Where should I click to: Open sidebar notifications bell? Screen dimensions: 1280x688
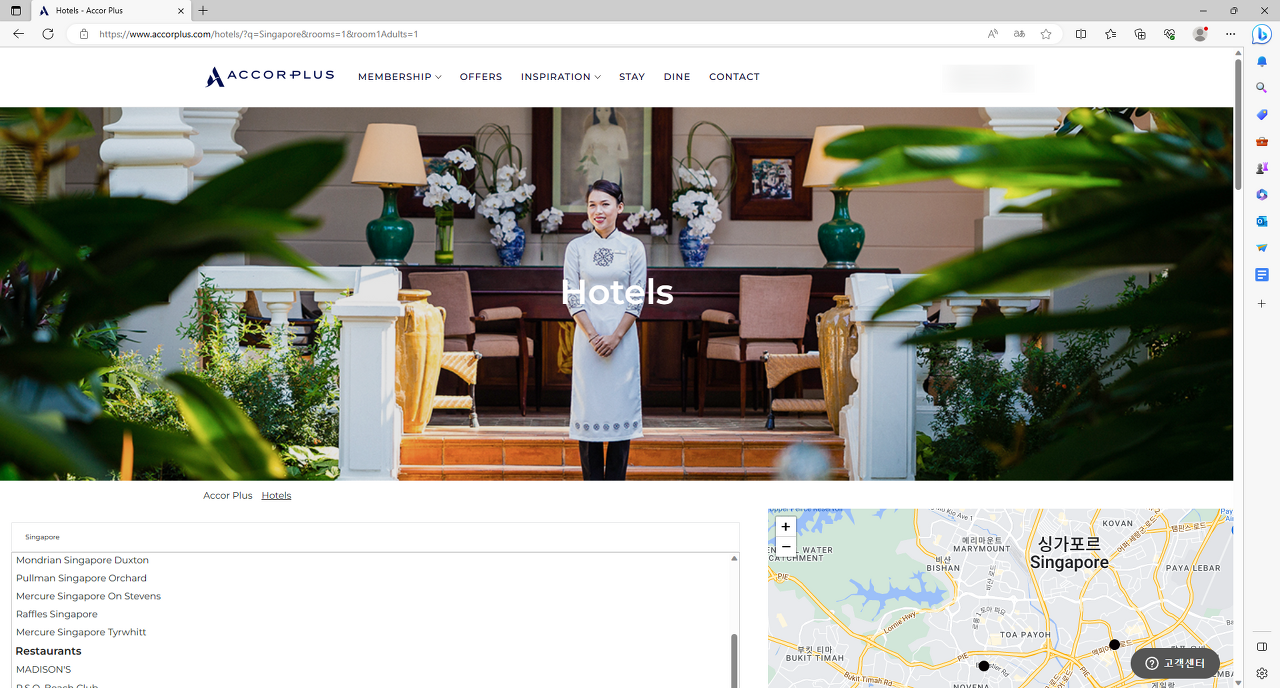click(1262, 61)
